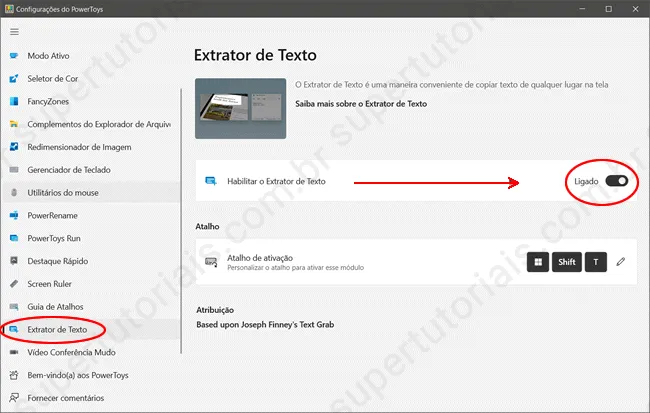
Task: Click the sidebar vertical scrollbar
Action: (181, 221)
